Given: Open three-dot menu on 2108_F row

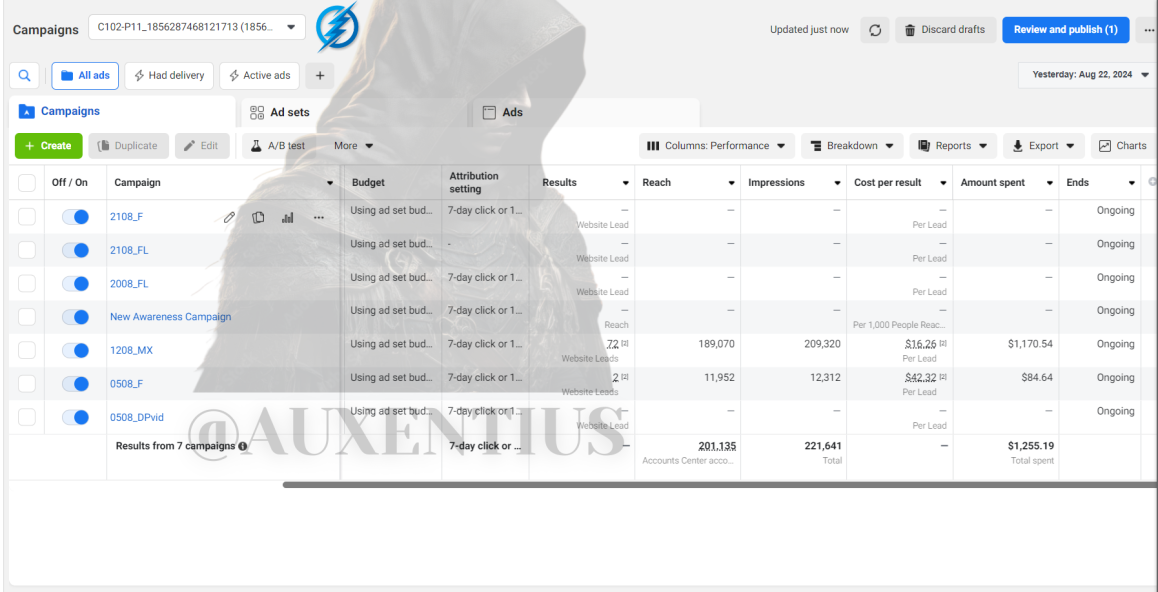Looking at the screenshot, I should pos(318,217).
